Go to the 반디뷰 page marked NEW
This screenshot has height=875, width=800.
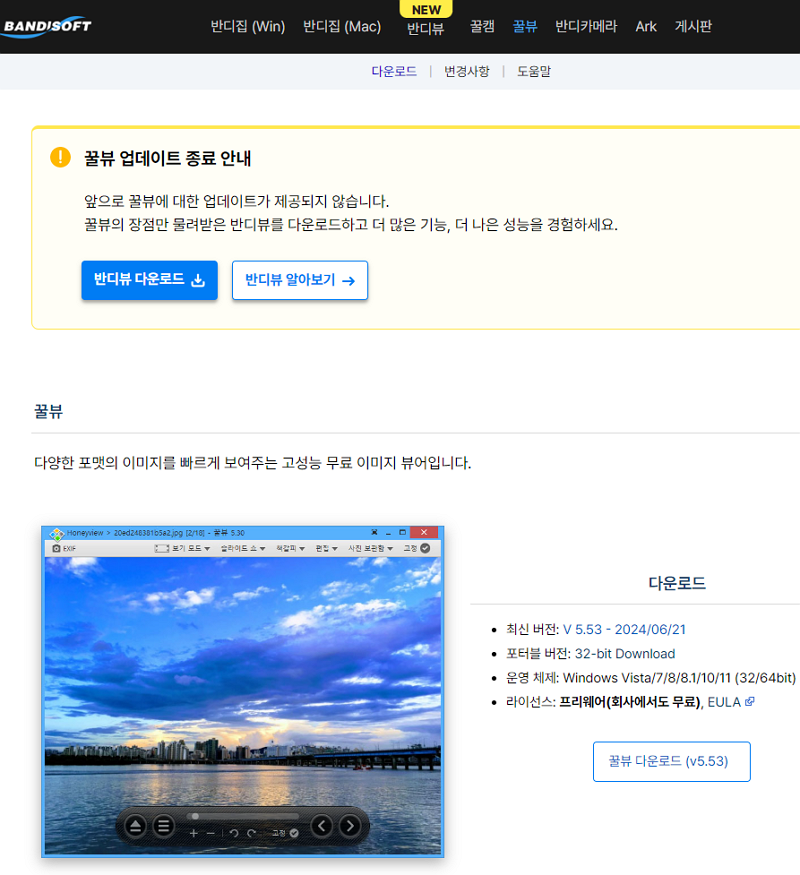426,28
